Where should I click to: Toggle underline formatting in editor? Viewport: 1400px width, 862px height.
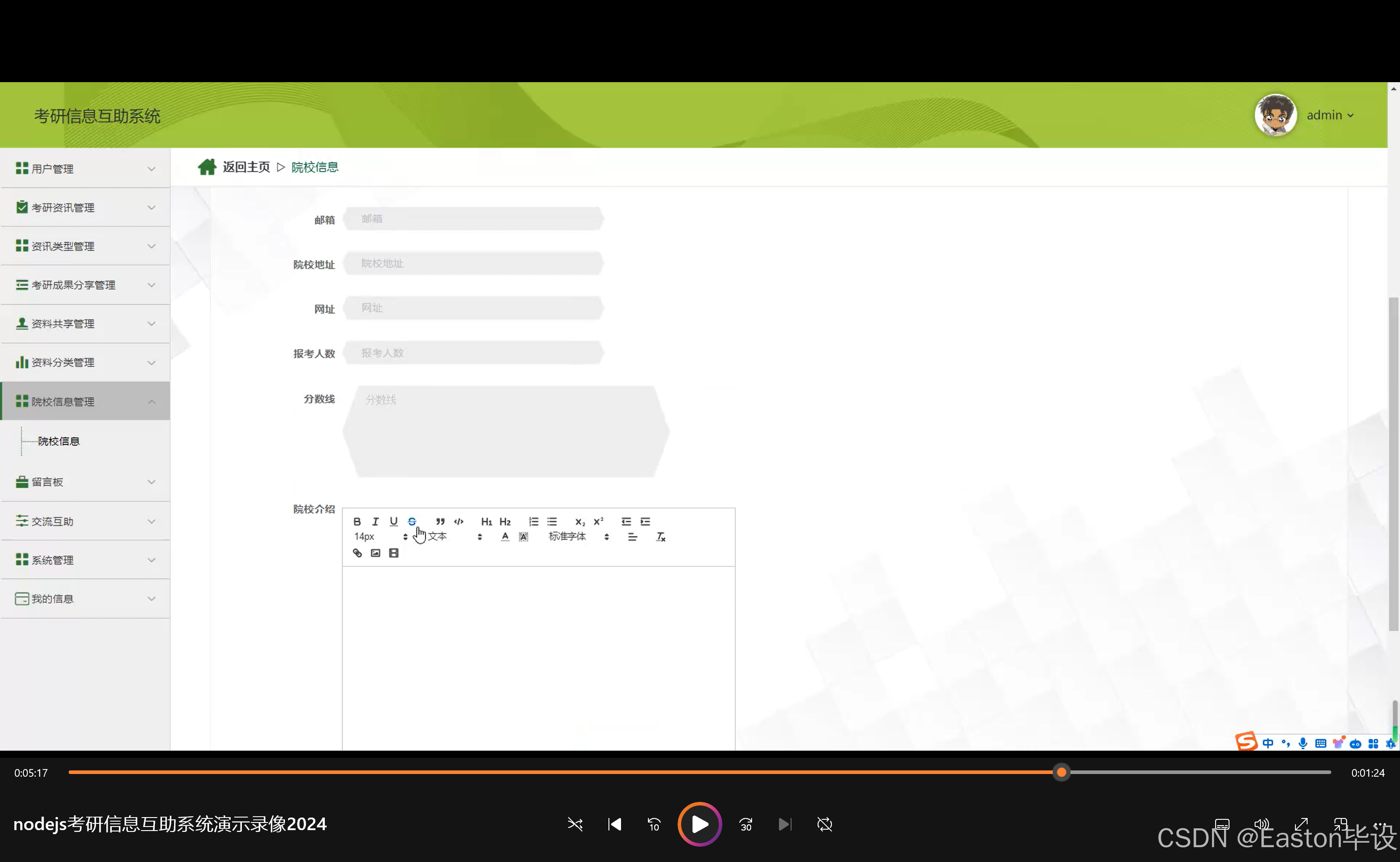[x=393, y=522]
